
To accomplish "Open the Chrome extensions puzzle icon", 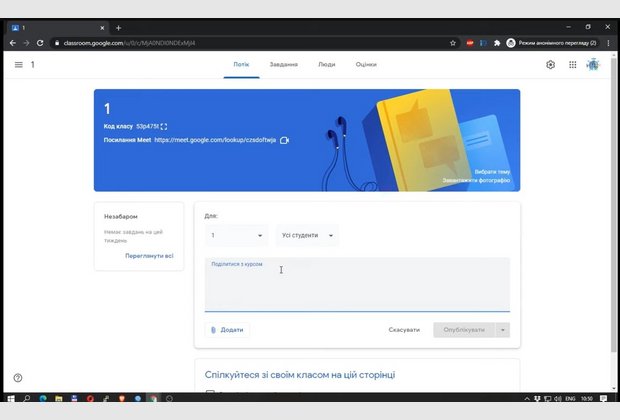I will tap(497, 43).
